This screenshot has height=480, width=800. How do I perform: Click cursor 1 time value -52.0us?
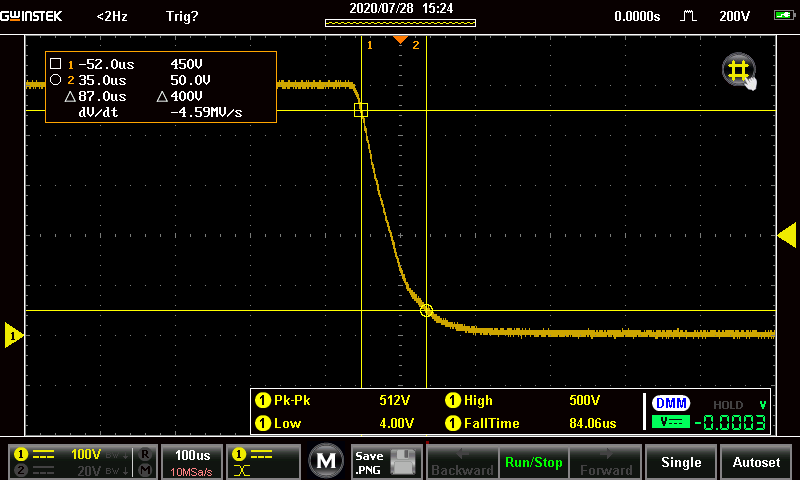tap(106, 64)
